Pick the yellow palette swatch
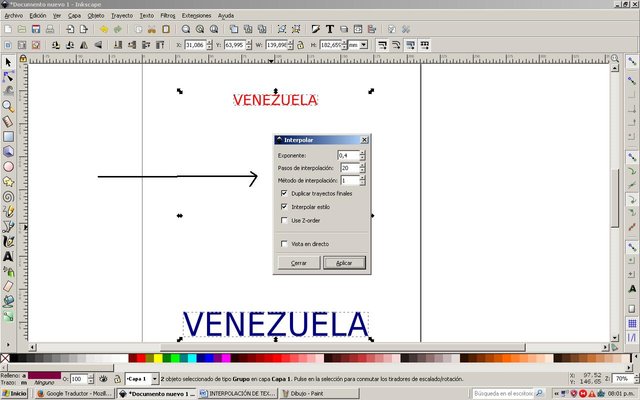The height and width of the screenshot is (400, 640). coord(158,358)
